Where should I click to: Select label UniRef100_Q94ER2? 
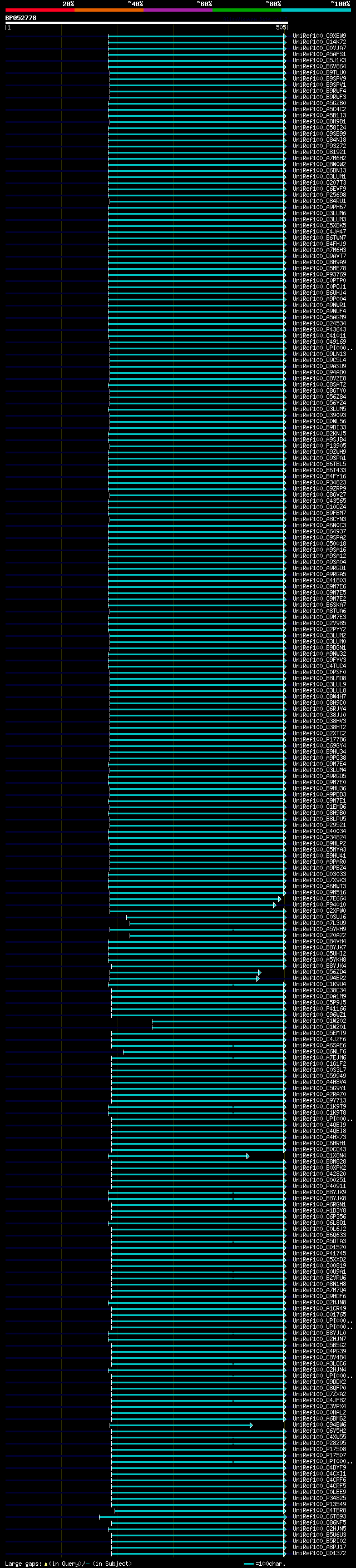[x=319, y=978]
